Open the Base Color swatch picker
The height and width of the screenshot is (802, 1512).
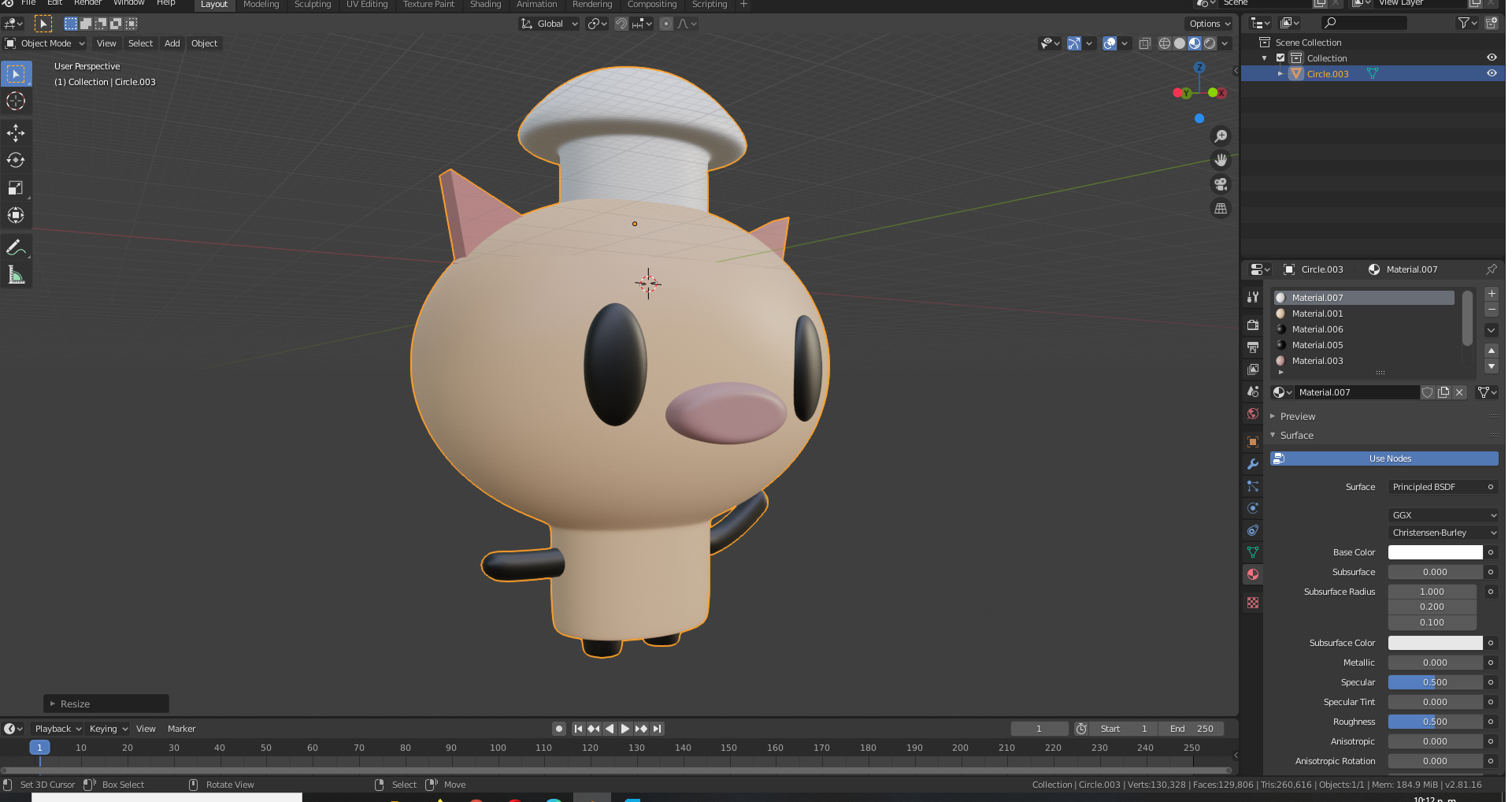coord(1433,552)
